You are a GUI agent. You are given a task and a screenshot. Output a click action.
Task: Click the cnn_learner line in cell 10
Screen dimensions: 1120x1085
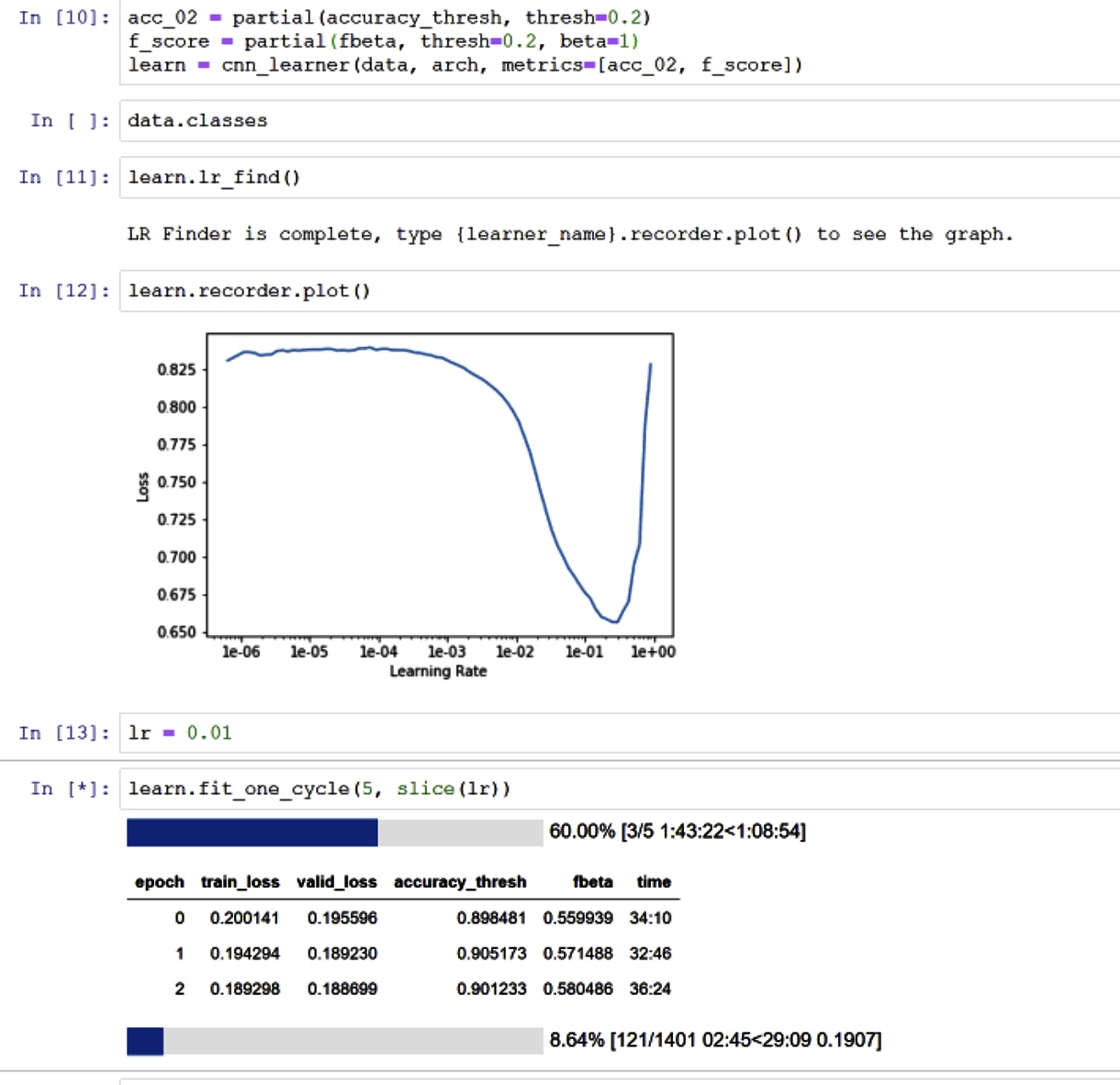(465, 65)
